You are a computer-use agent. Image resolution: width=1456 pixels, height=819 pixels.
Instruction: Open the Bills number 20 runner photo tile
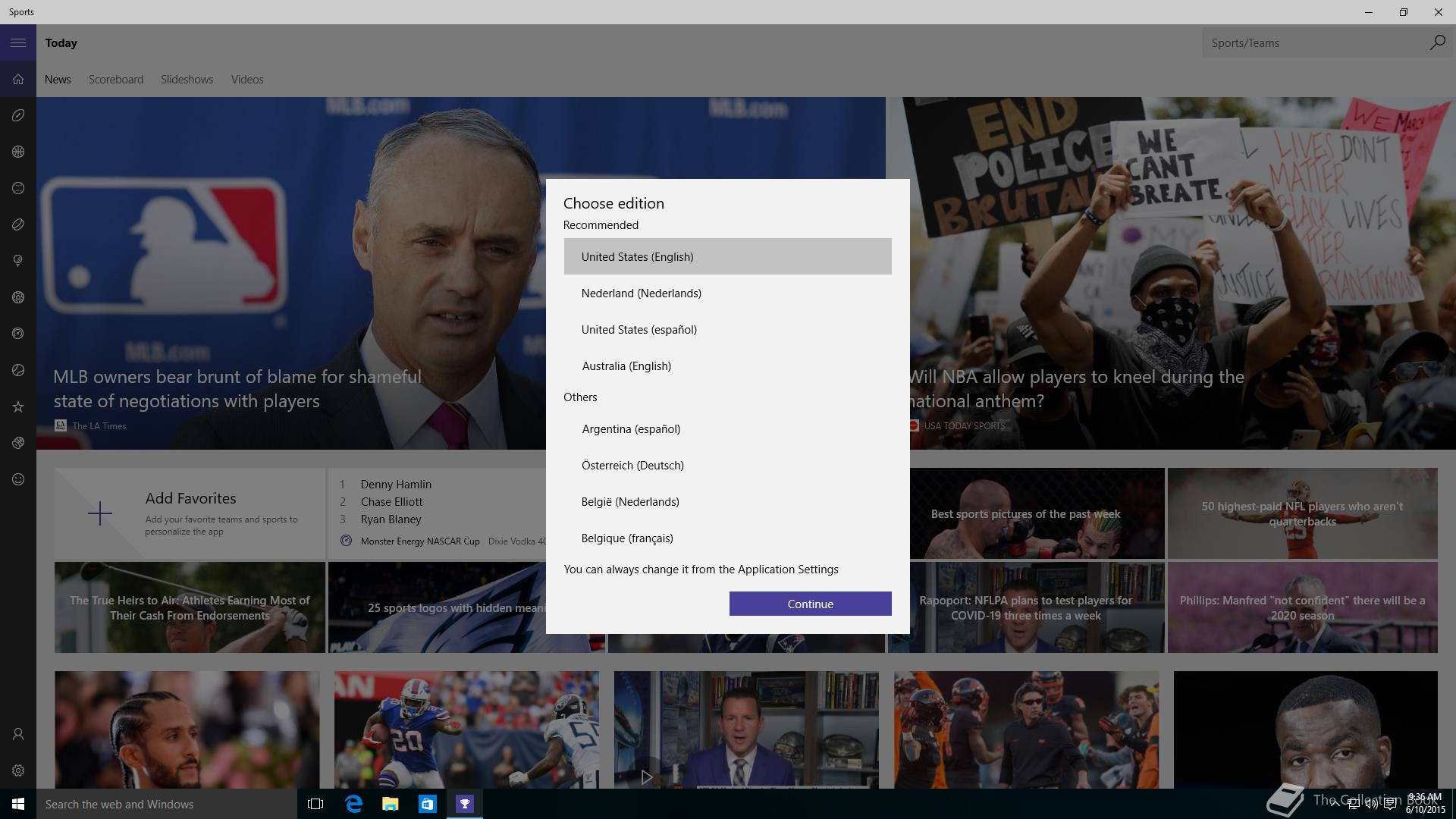click(466, 730)
